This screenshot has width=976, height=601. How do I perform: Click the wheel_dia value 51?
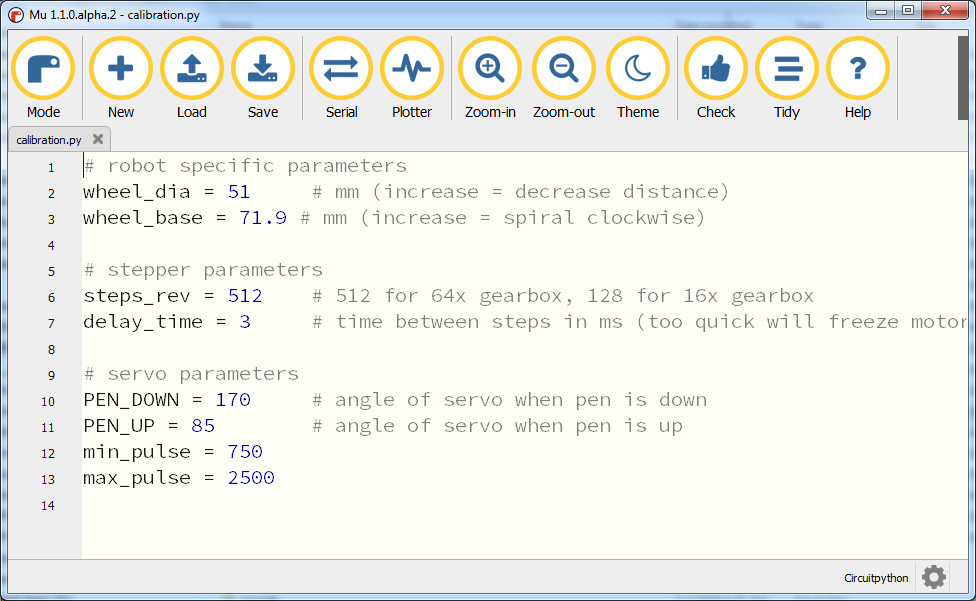(x=238, y=192)
